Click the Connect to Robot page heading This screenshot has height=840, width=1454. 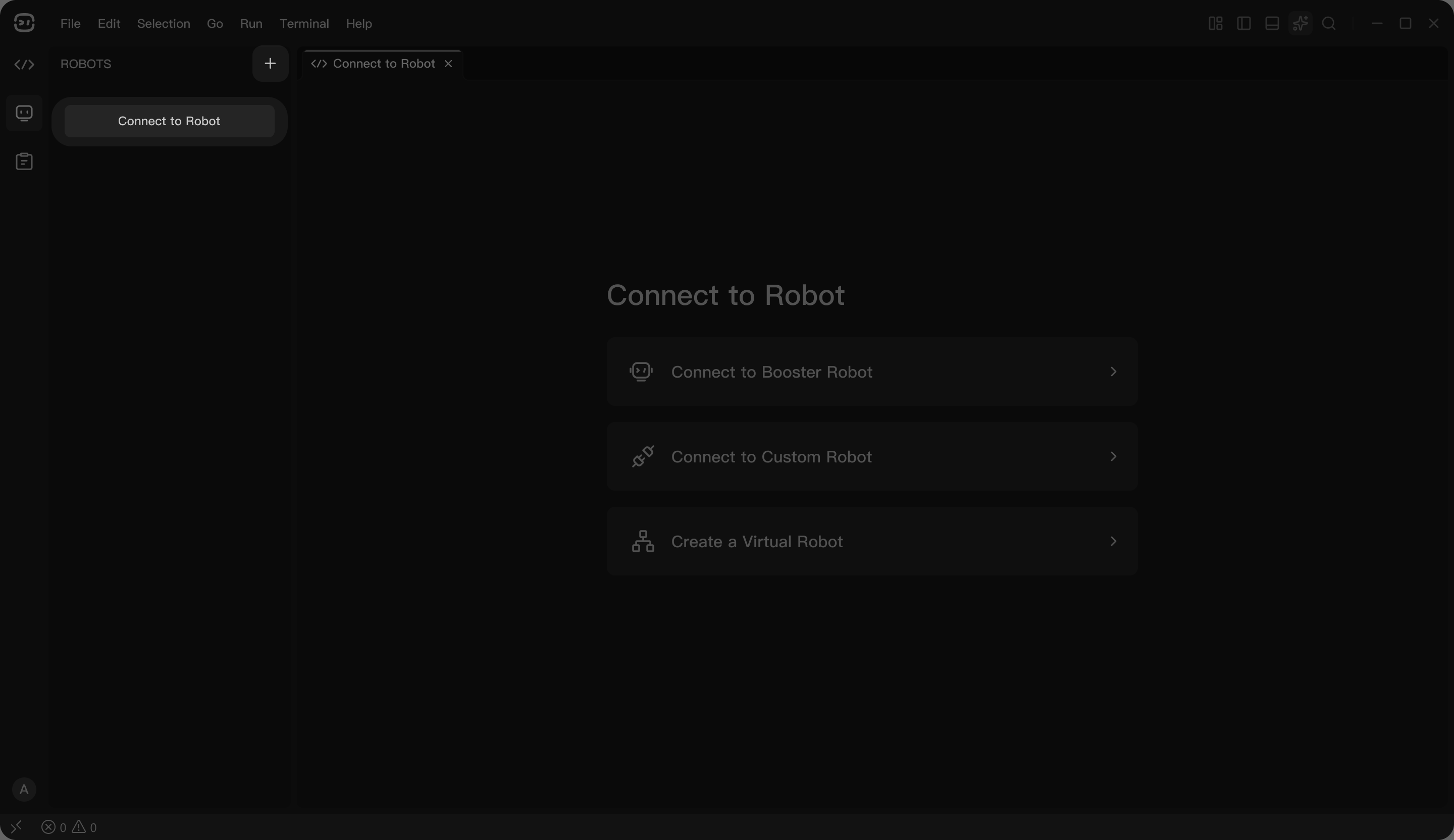click(x=725, y=295)
